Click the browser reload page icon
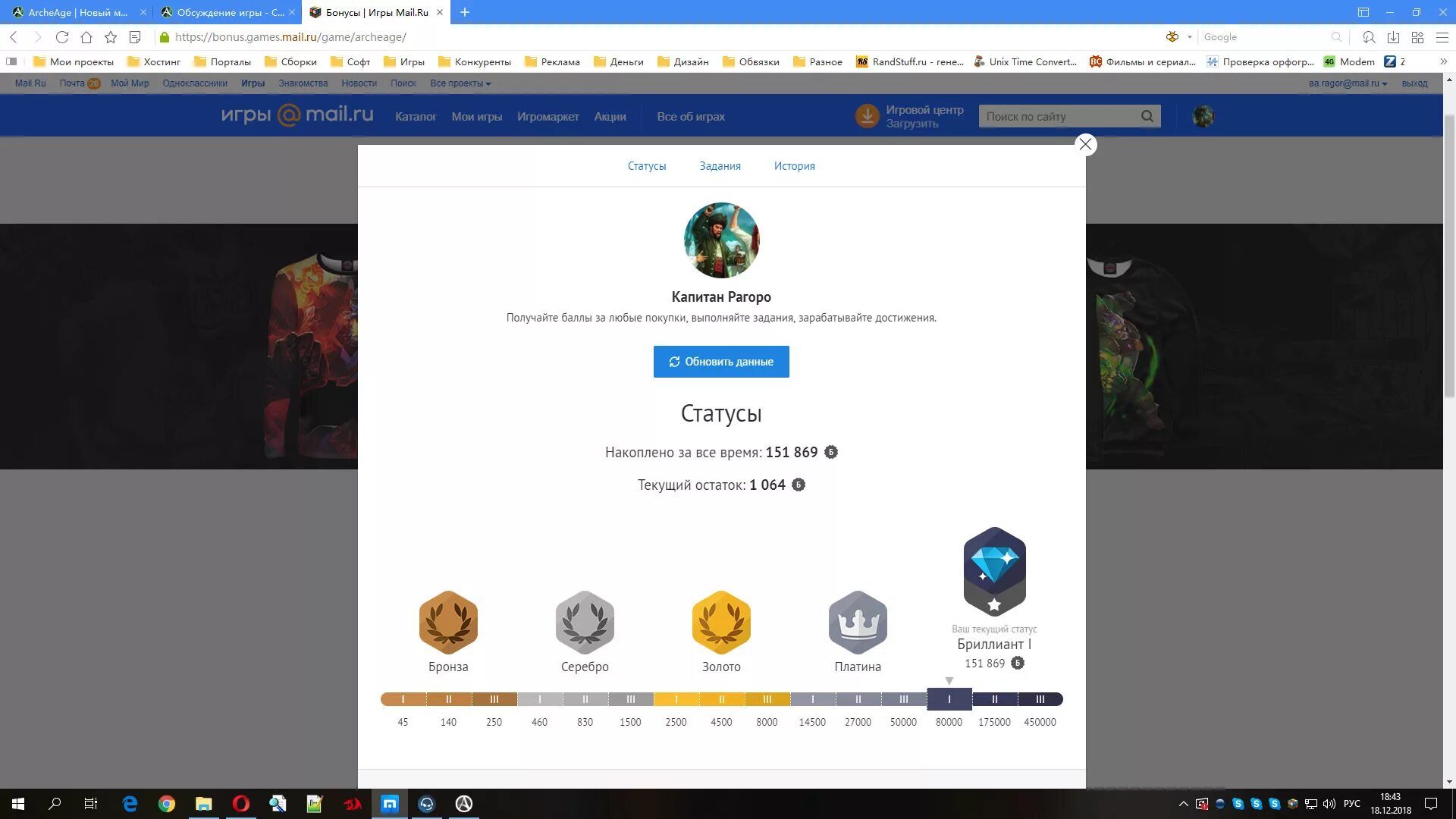 [62, 37]
